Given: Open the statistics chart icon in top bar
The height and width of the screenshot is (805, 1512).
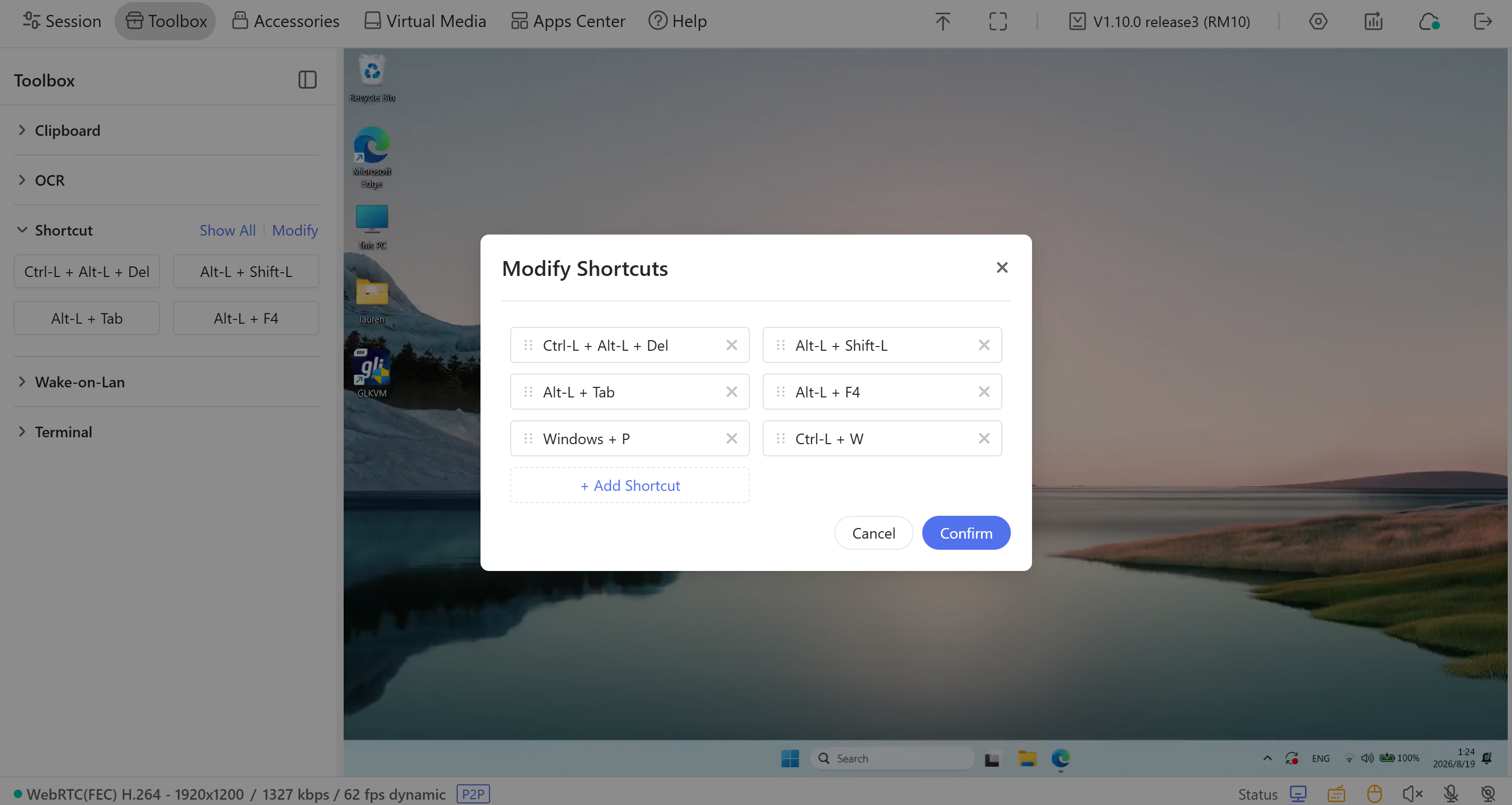Looking at the screenshot, I should coord(1374,22).
